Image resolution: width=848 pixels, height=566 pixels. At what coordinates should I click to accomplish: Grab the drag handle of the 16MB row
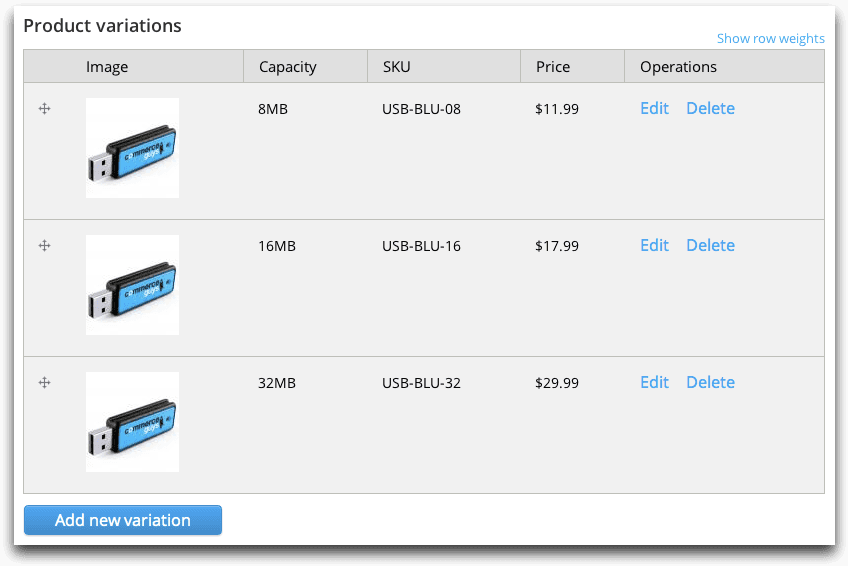click(44, 245)
